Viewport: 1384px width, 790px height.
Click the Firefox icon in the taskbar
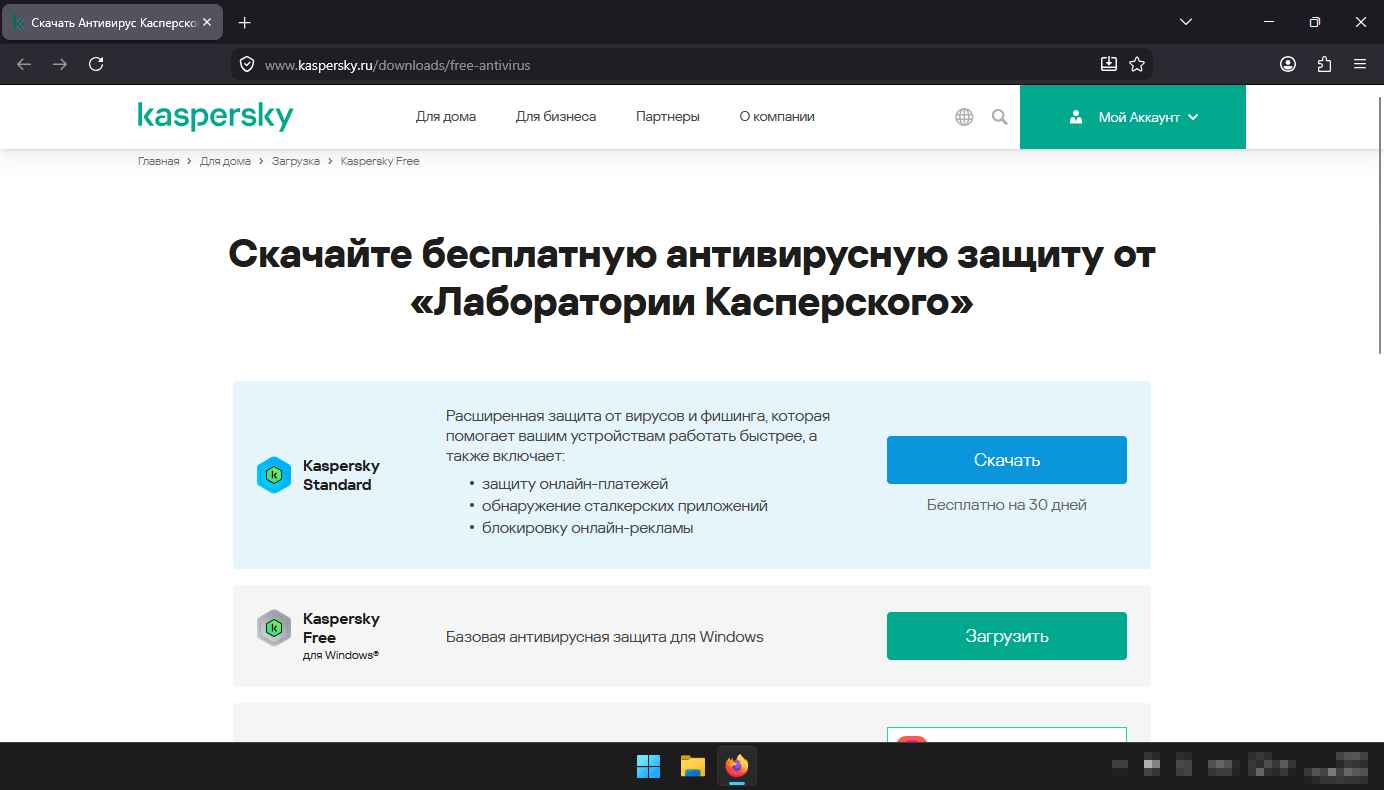coord(737,766)
